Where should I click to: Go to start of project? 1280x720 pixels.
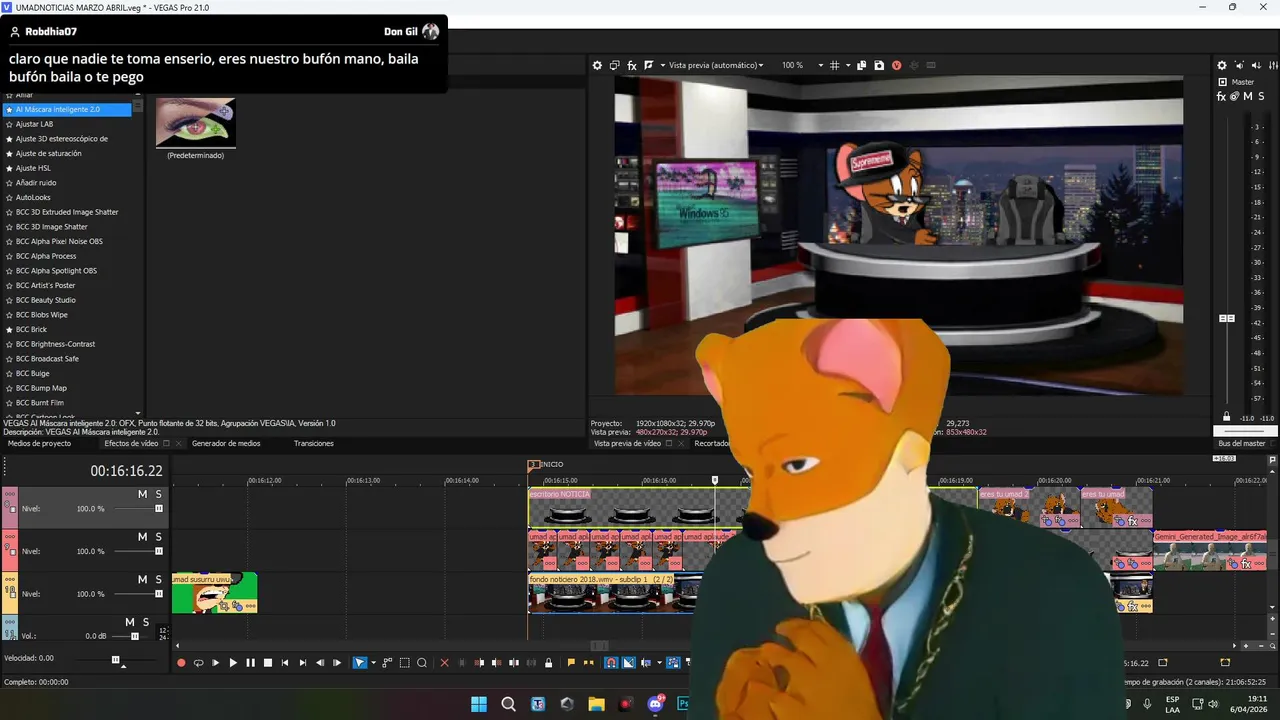click(x=285, y=662)
